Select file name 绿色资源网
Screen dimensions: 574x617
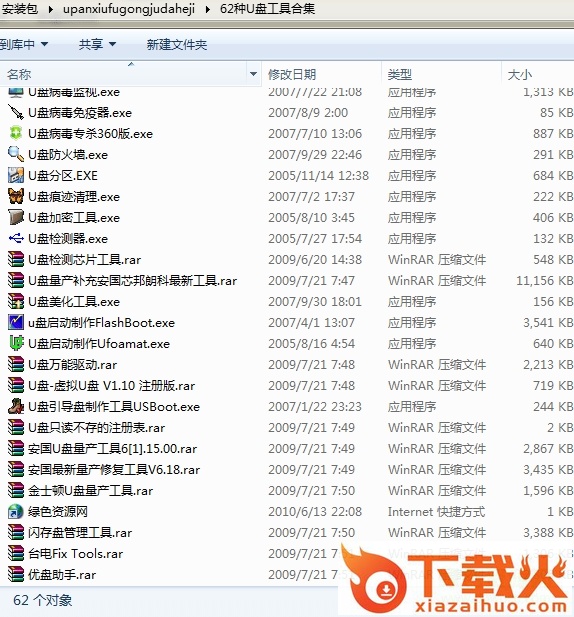click(x=58, y=512)
